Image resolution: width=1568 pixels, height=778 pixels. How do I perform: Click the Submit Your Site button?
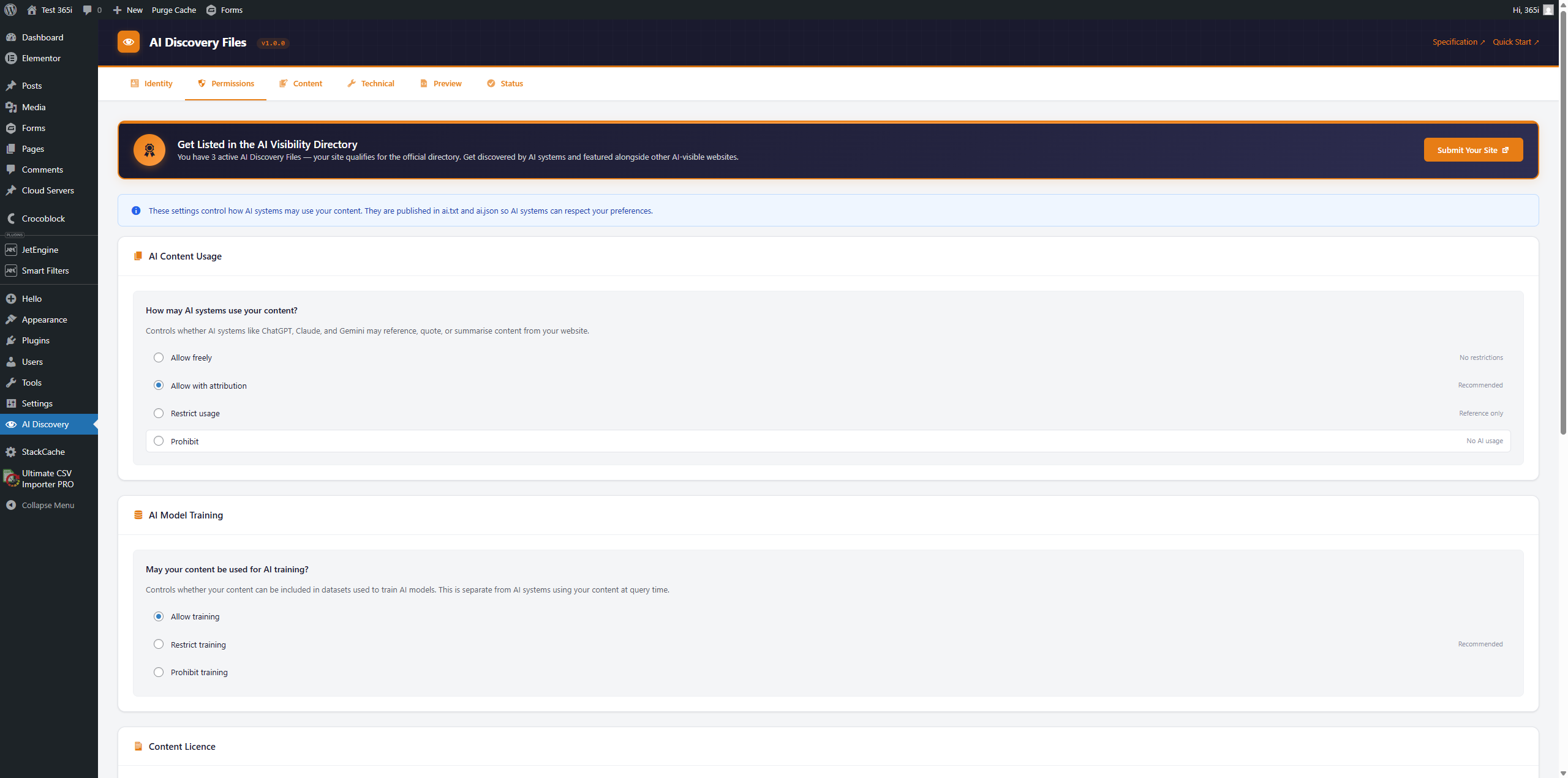tap(1472, 149)
